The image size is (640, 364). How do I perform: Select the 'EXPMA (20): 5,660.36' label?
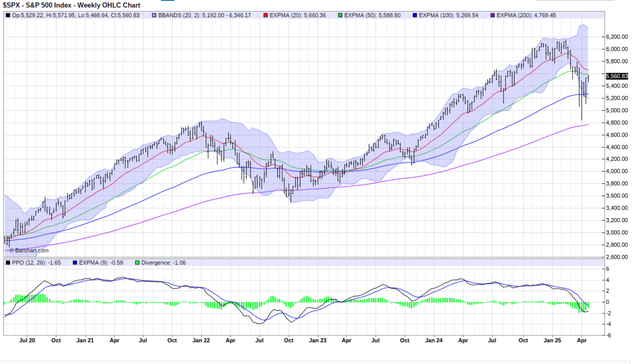point(298,16)
